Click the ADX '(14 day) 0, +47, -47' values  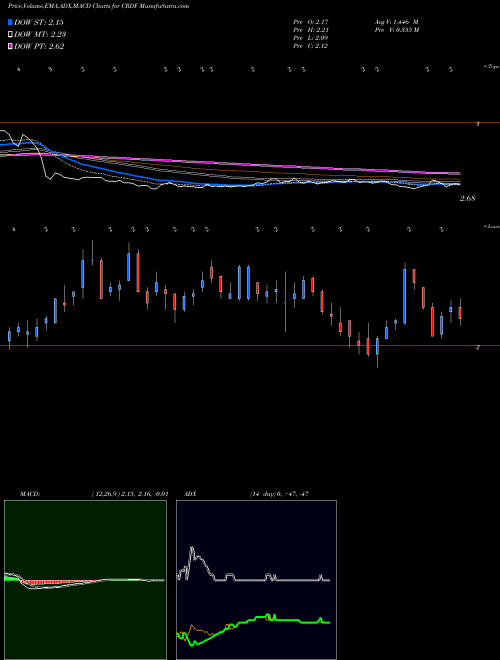point(279,494)
